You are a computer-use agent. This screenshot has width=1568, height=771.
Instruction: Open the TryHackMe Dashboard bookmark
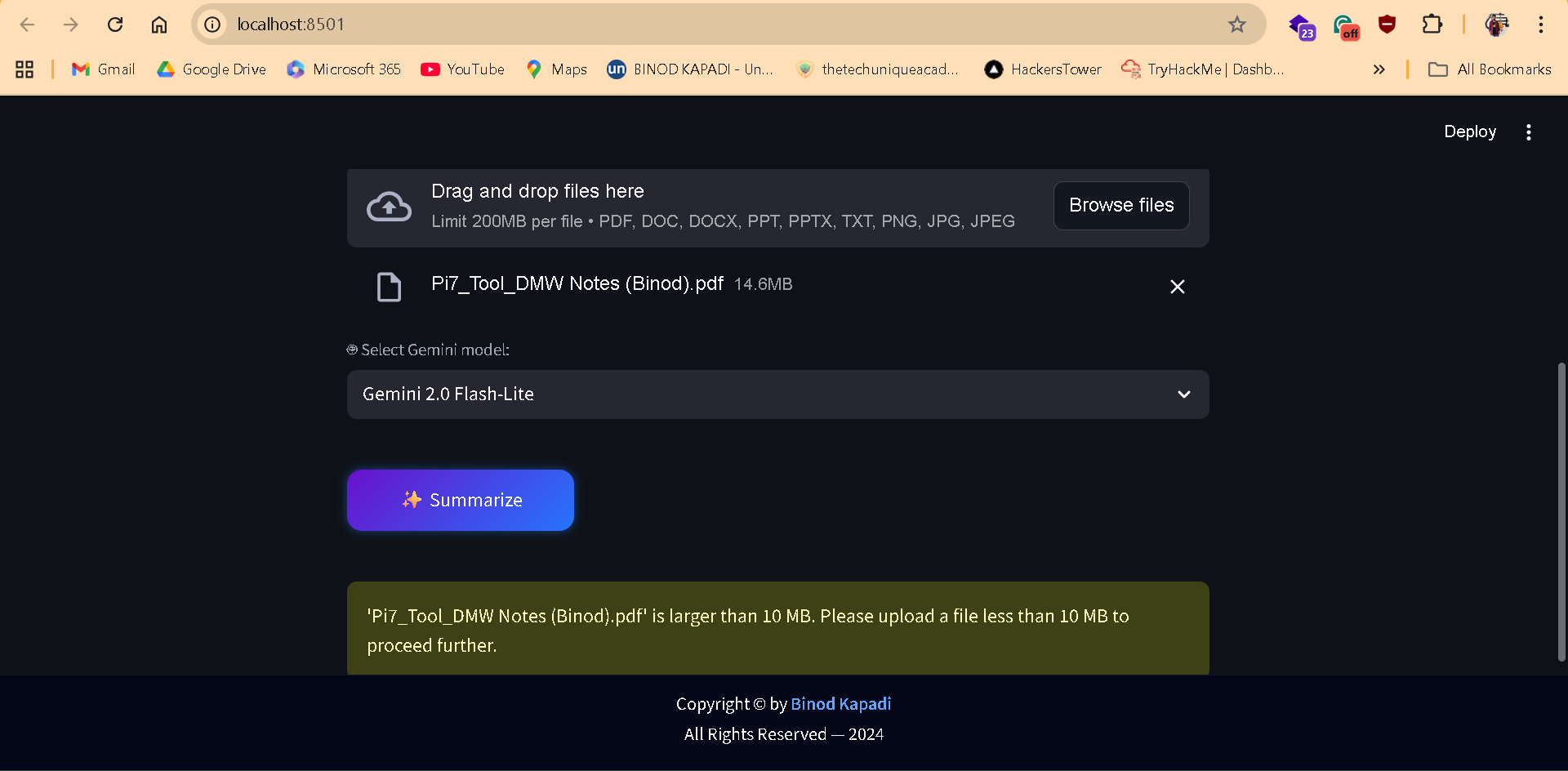click(1202, 69)
